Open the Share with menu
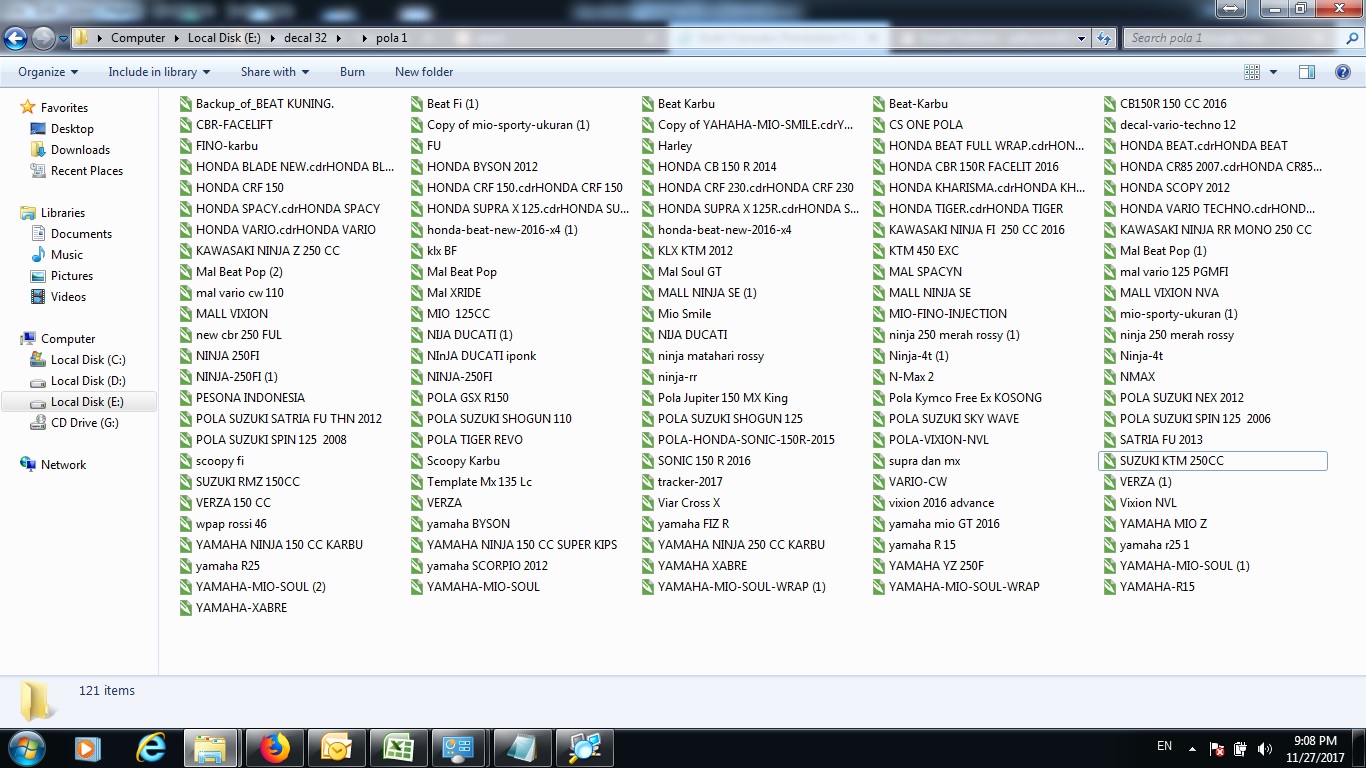 (275, 72)
